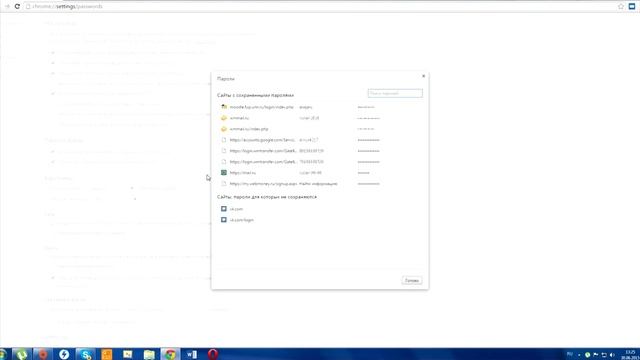Click the masked password of google account row
Viewport: 640px width, 360px height.
tap(368, 140)
